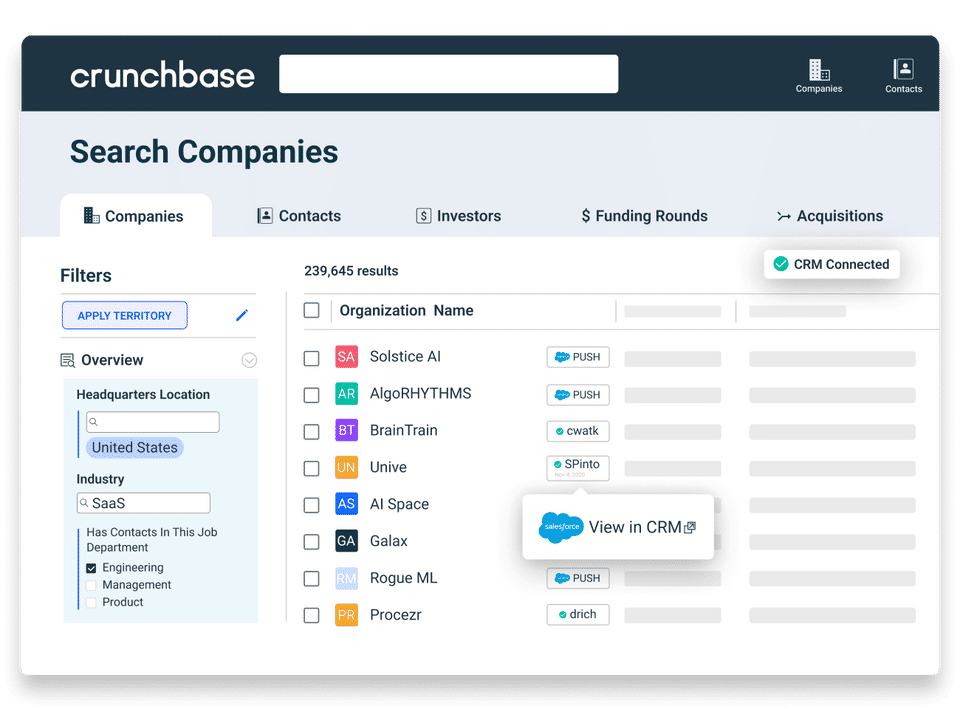Check the AlgoRHYTHMS row checkbox
960x709 pixels.
pos(312,395)
